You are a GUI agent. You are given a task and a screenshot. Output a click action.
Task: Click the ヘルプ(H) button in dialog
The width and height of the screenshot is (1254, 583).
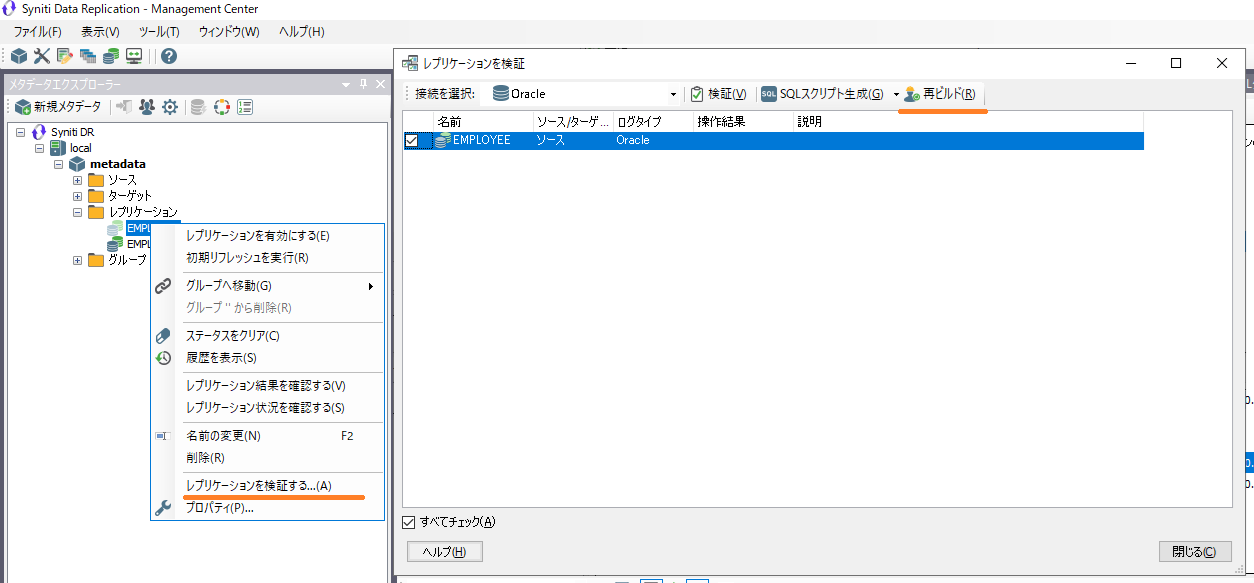[445, 552]
